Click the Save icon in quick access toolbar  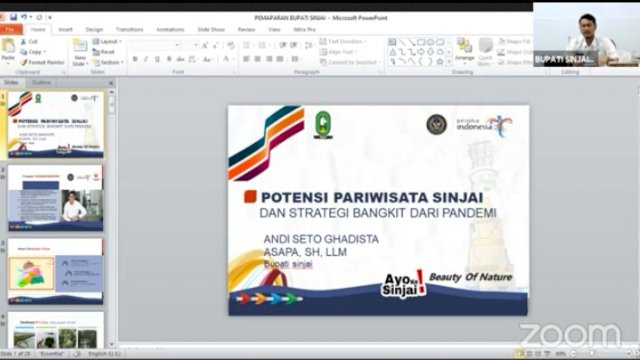[x=13, y=17]
